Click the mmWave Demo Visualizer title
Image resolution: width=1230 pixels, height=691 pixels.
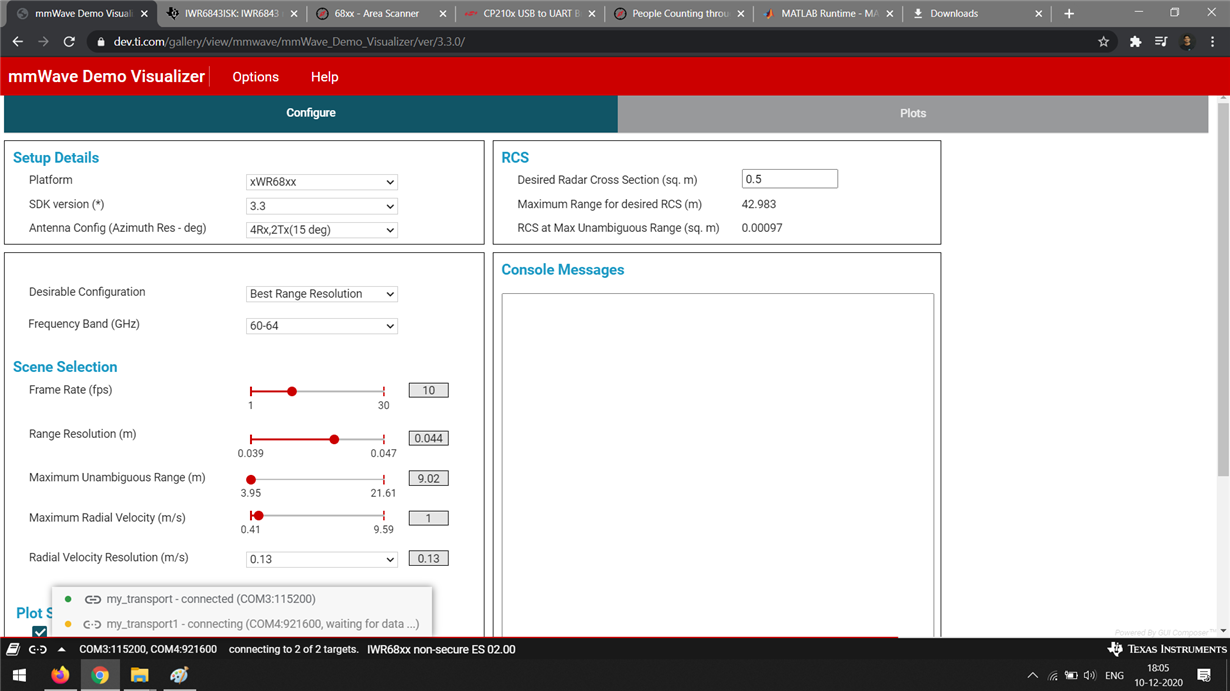[107, 77]
